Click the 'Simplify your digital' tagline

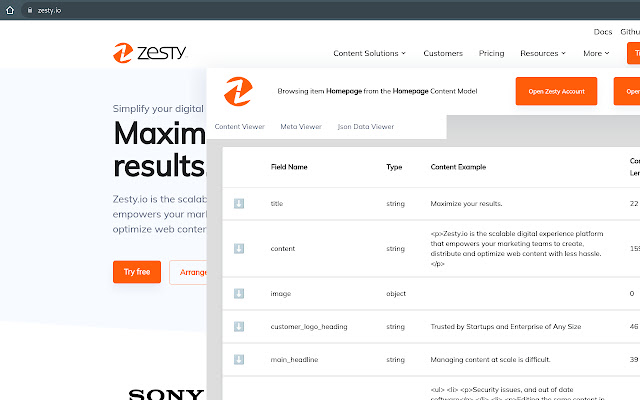pos(158,109)
